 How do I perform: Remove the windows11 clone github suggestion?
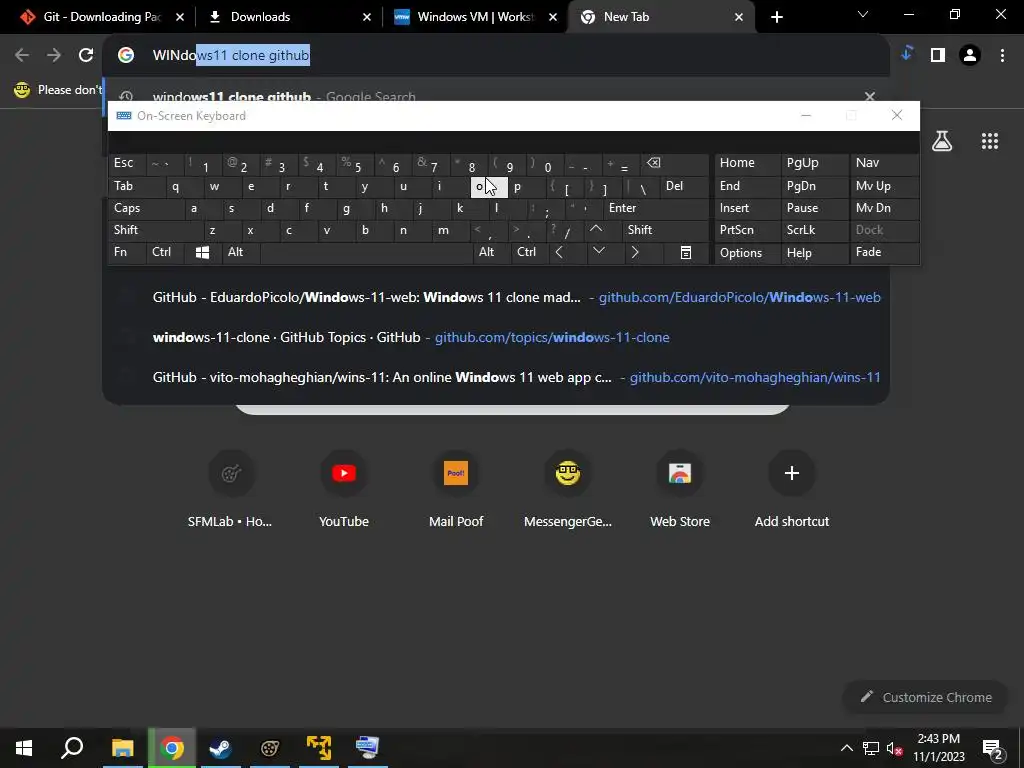pos(869,96)
